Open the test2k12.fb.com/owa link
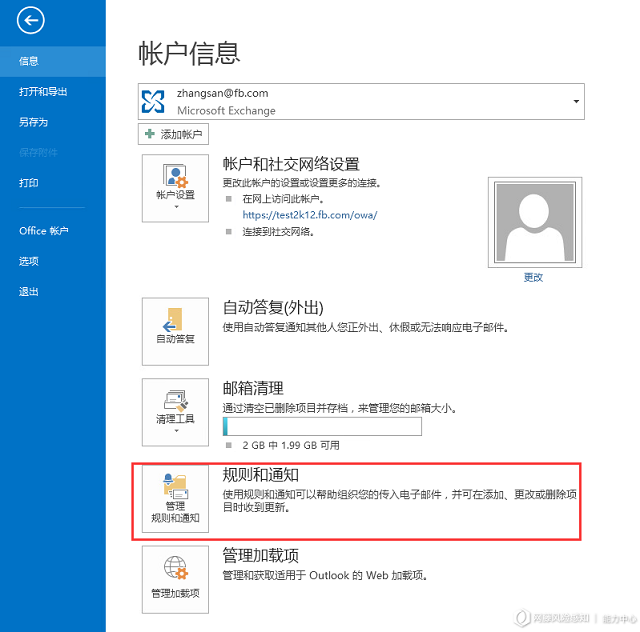Image resolution: width=640 pixels, height=632 pixels. (x=310, y=215)
